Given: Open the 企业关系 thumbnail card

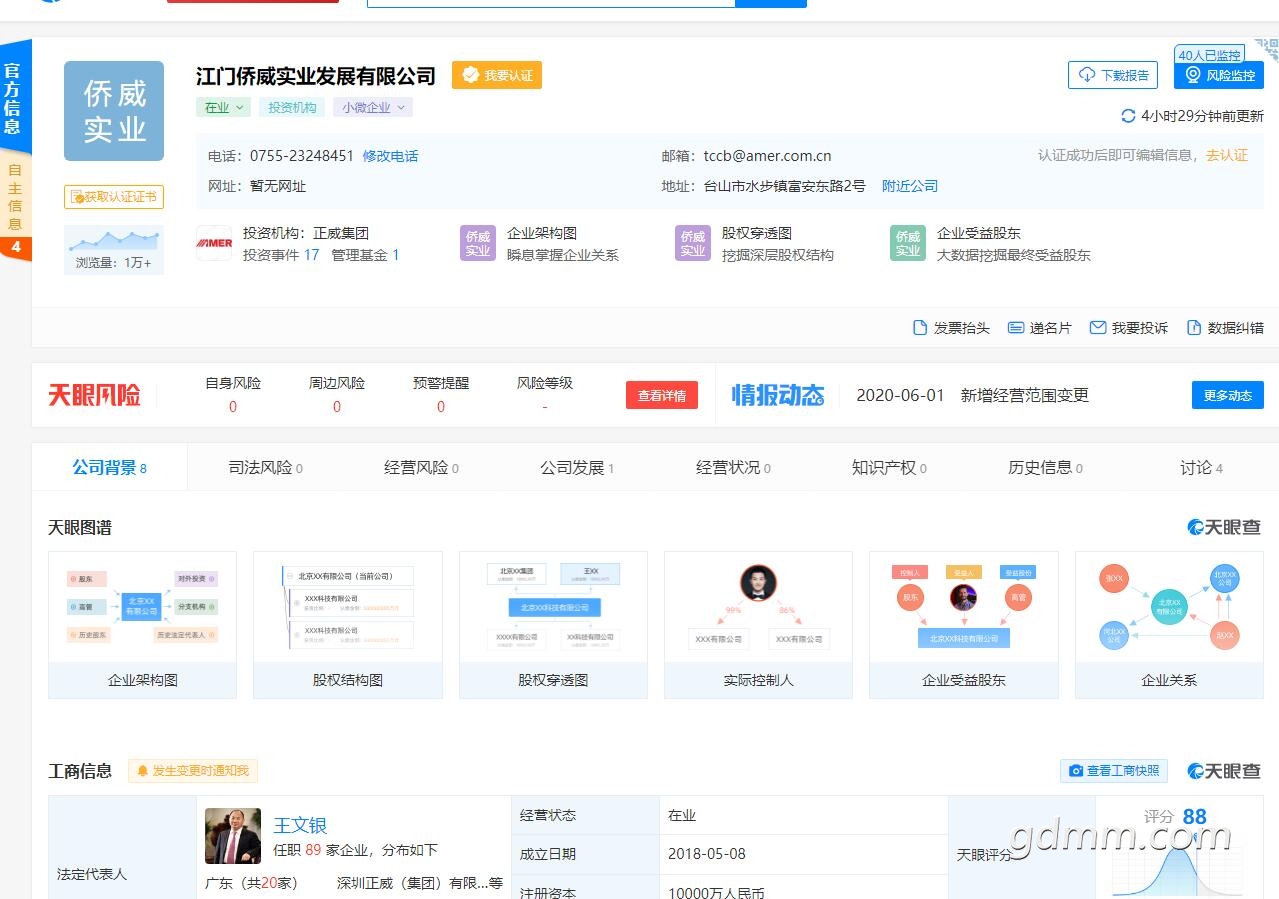Looking at the screenshot, I should pos(1169,625).
